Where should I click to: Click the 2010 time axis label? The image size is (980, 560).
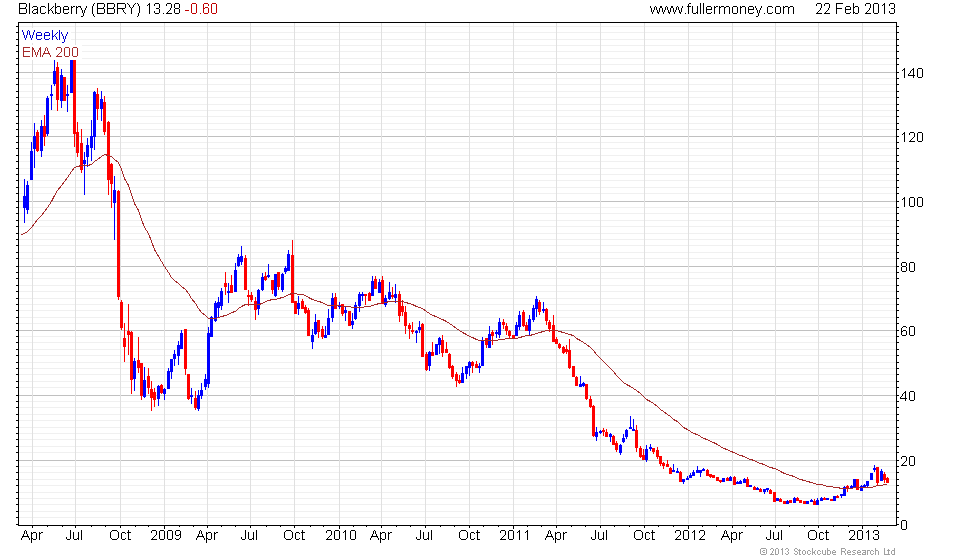341,536
